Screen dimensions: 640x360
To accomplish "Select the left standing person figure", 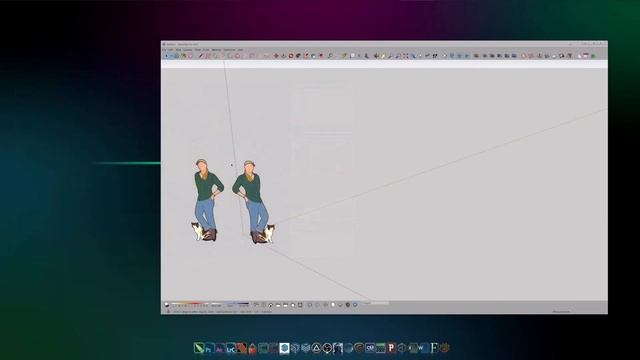I will tap(207, 200).
